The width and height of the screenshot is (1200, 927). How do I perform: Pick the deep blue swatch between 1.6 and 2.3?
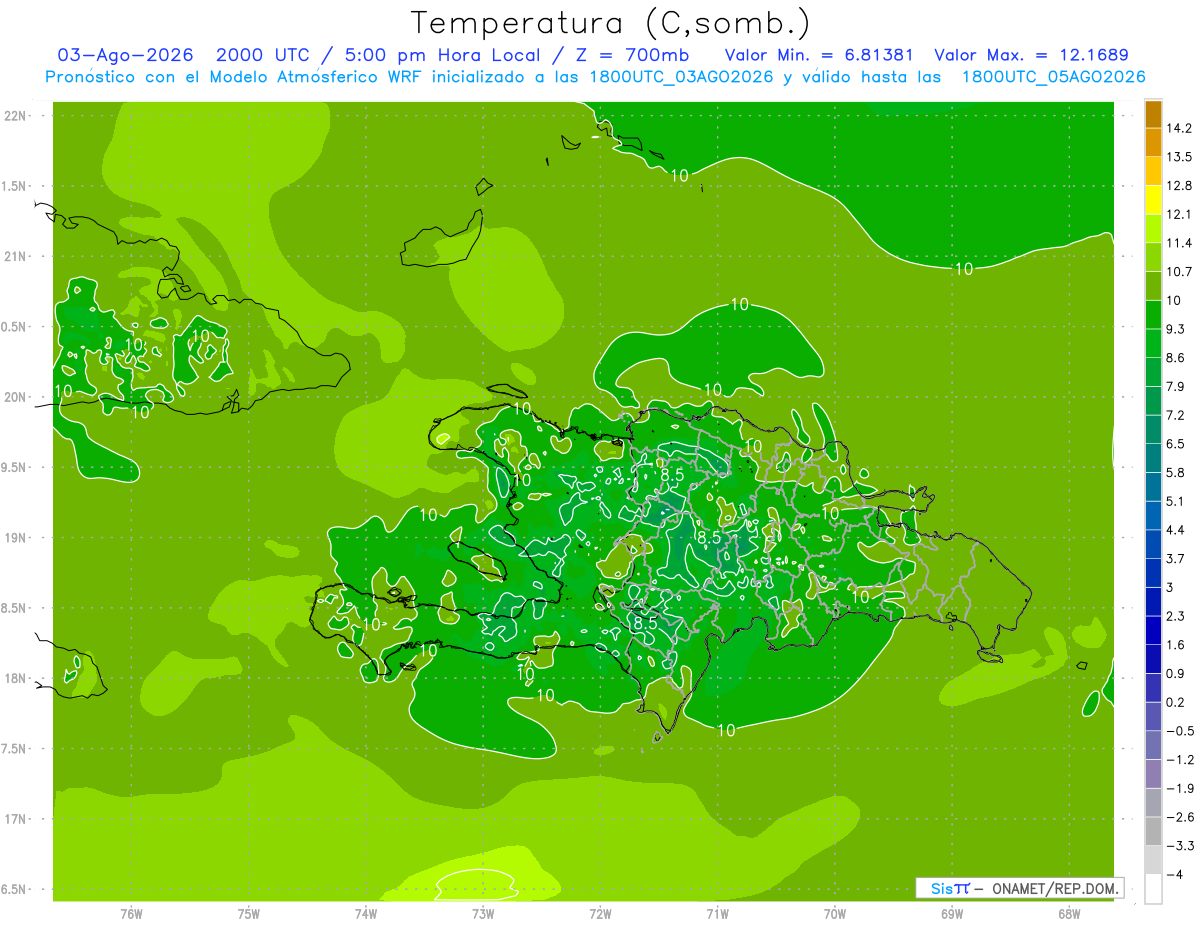1154,630
